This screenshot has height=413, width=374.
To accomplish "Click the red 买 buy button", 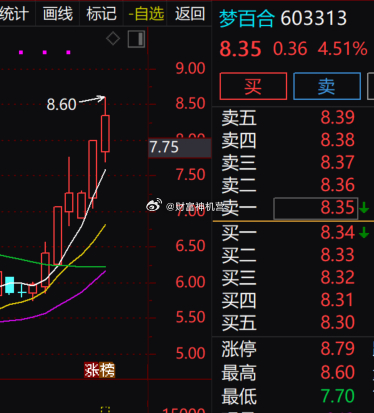I will [253, 86].
